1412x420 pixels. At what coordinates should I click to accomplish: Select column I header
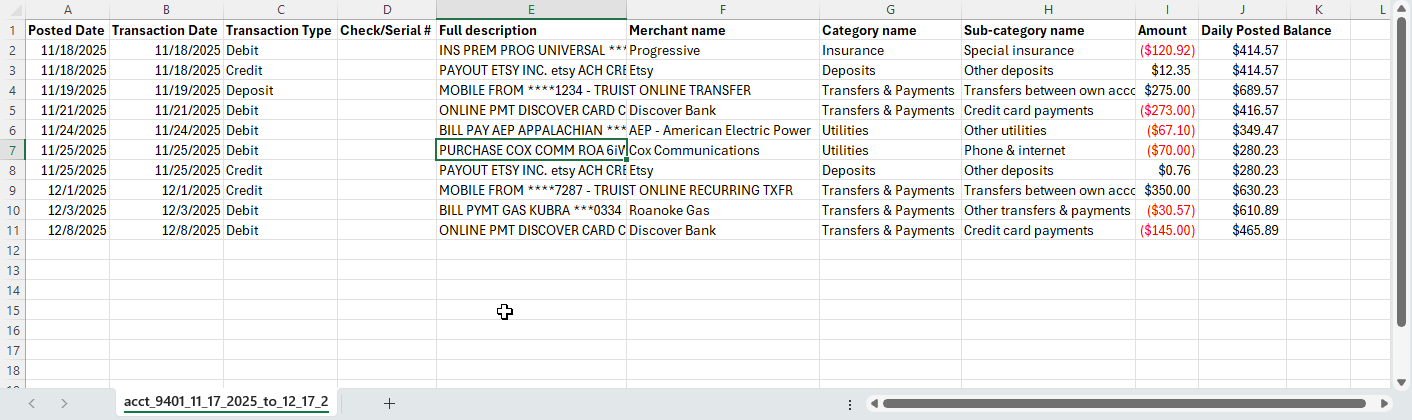[1166, 10]
